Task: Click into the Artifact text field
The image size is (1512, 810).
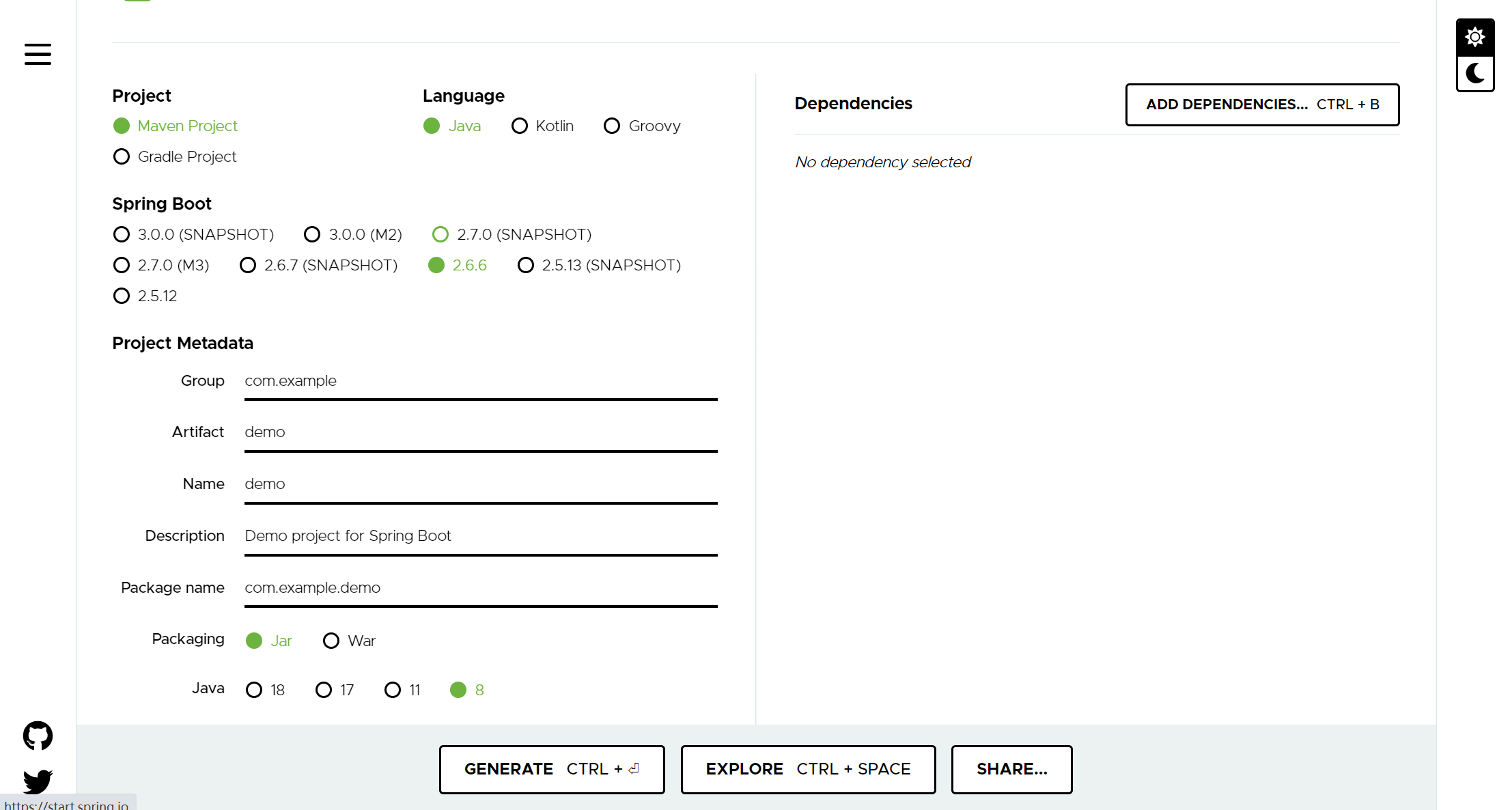Action: click(480, 432)
